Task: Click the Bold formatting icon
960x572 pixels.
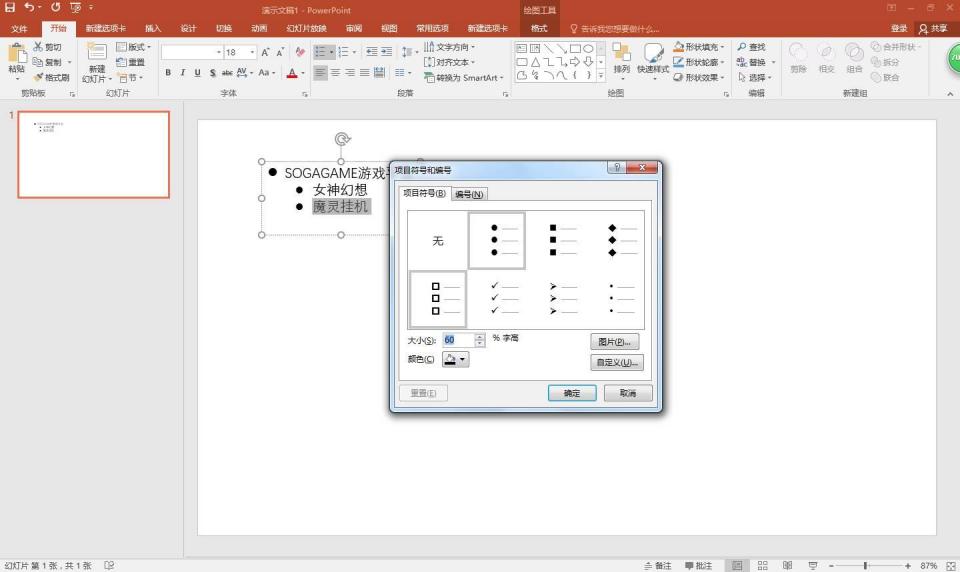Action: (x=168, y=73)
